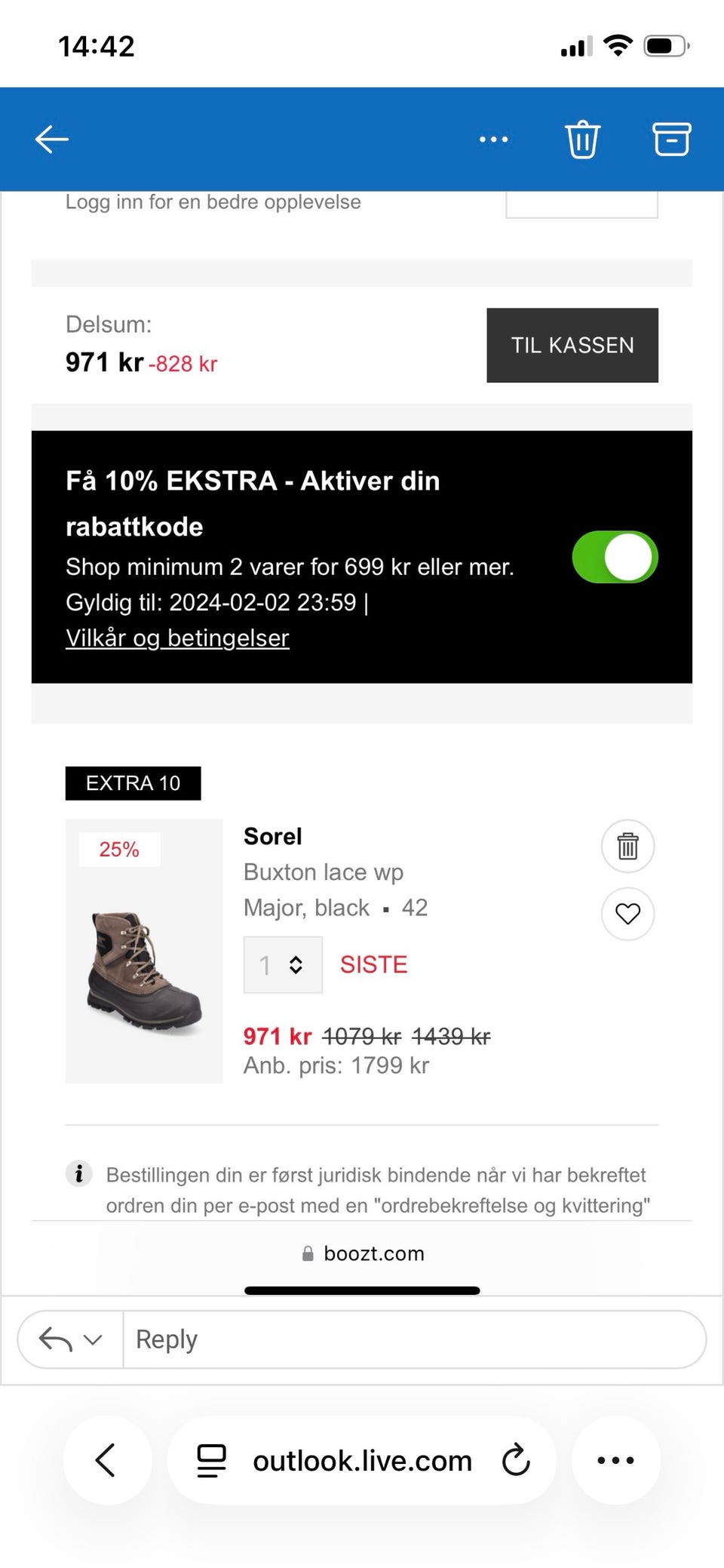This screenshot has height=1568, width=724.
Task: Tap the Reply text field
Action: point(413,1340)
